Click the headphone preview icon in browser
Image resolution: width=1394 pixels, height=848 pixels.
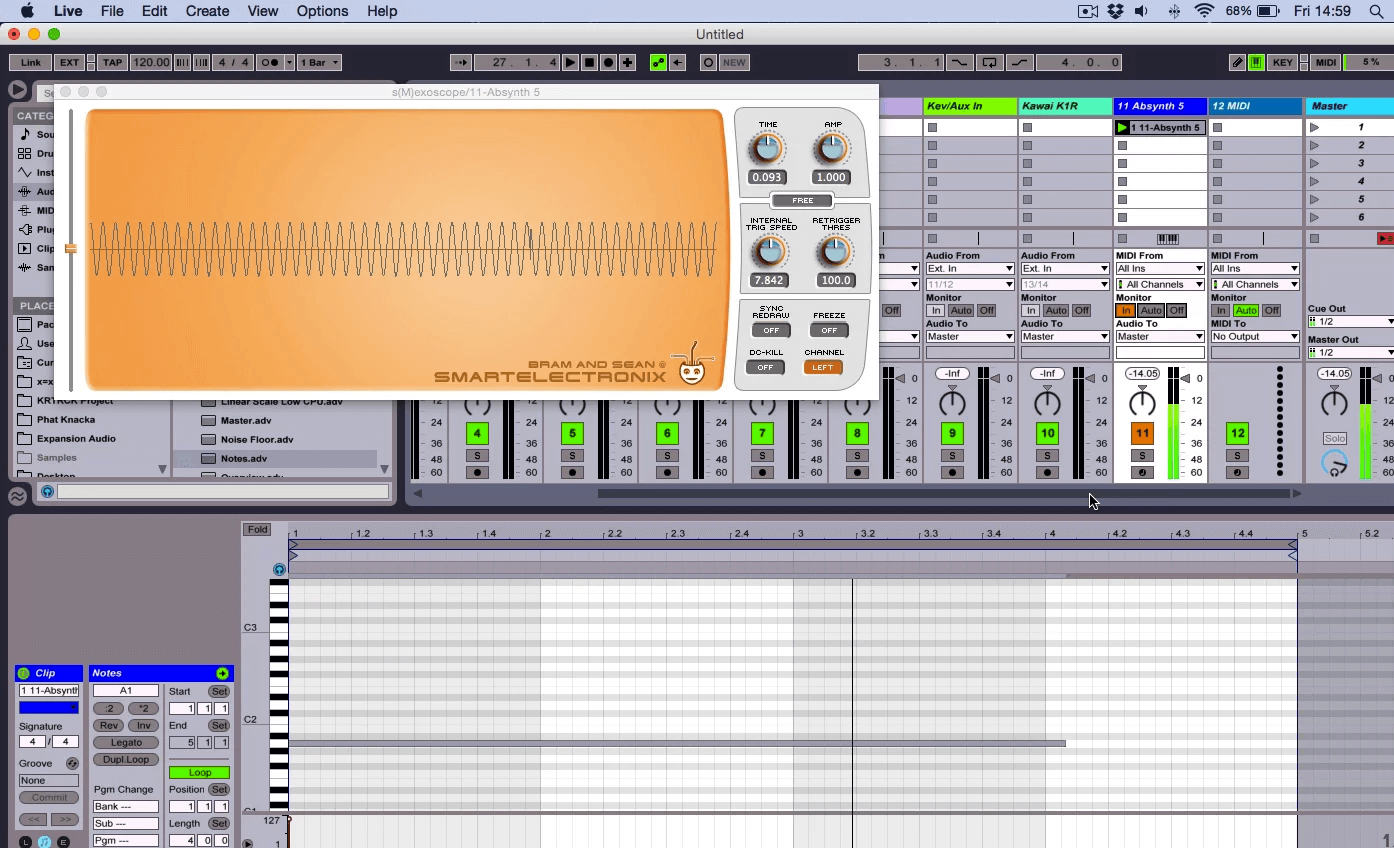(x=47, y=491)
